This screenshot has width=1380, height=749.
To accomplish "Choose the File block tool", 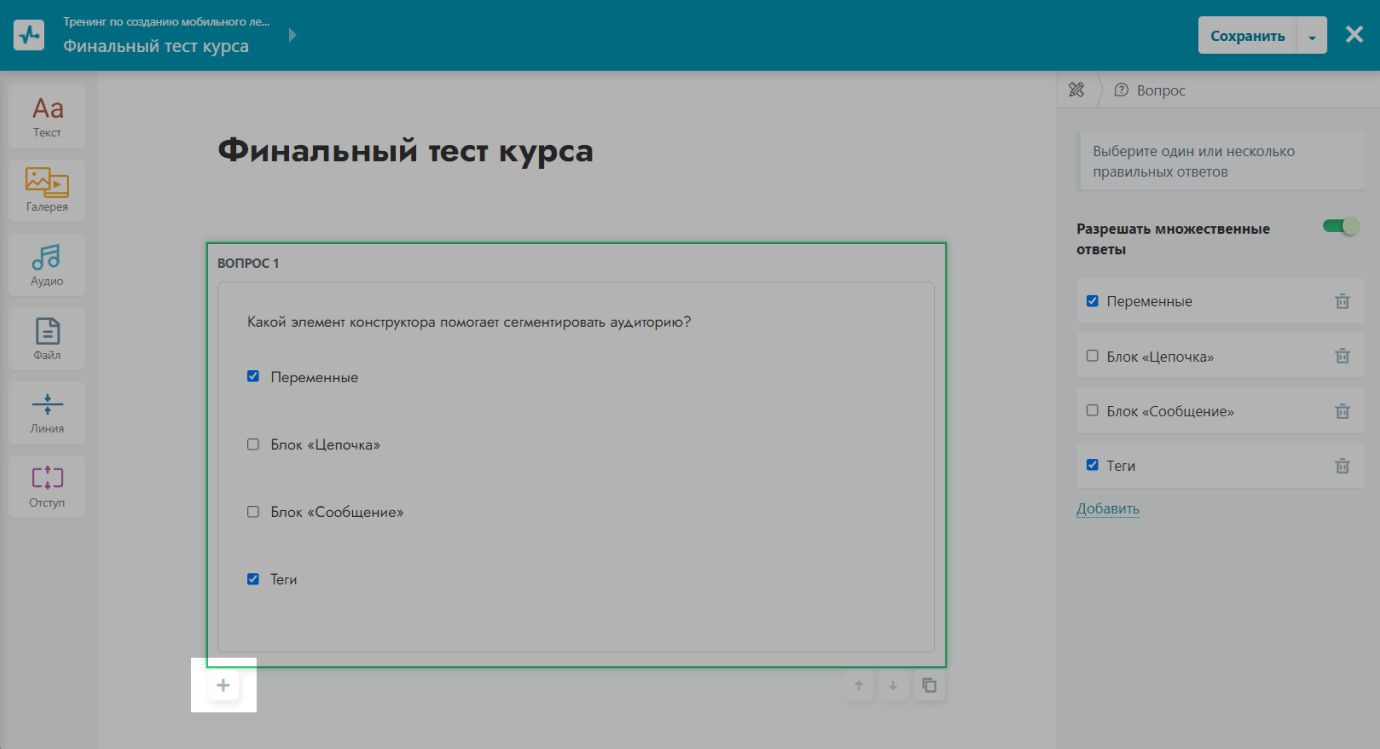I will (x=47, y=338).
